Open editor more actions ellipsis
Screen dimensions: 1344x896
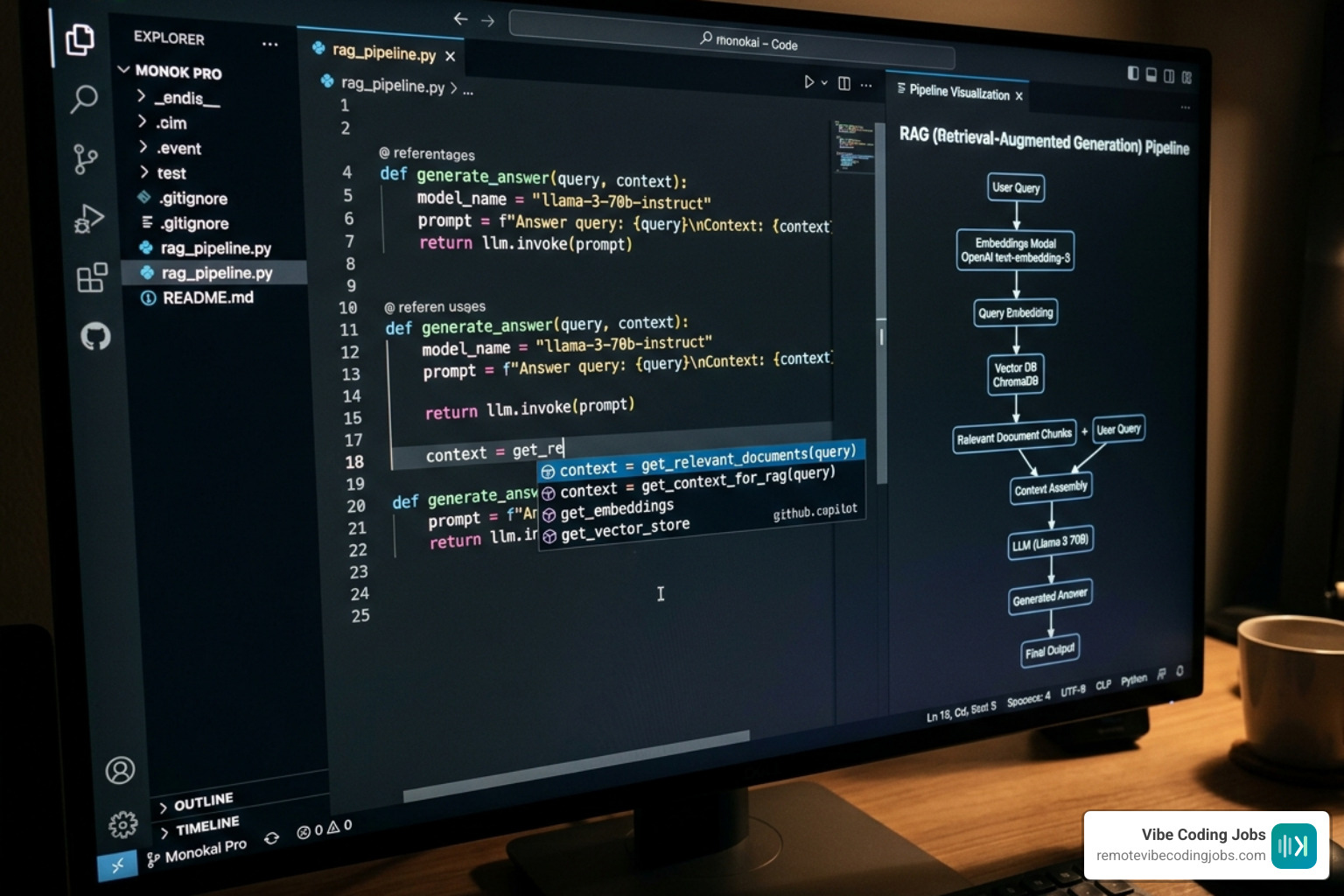(x=866, y=85)
